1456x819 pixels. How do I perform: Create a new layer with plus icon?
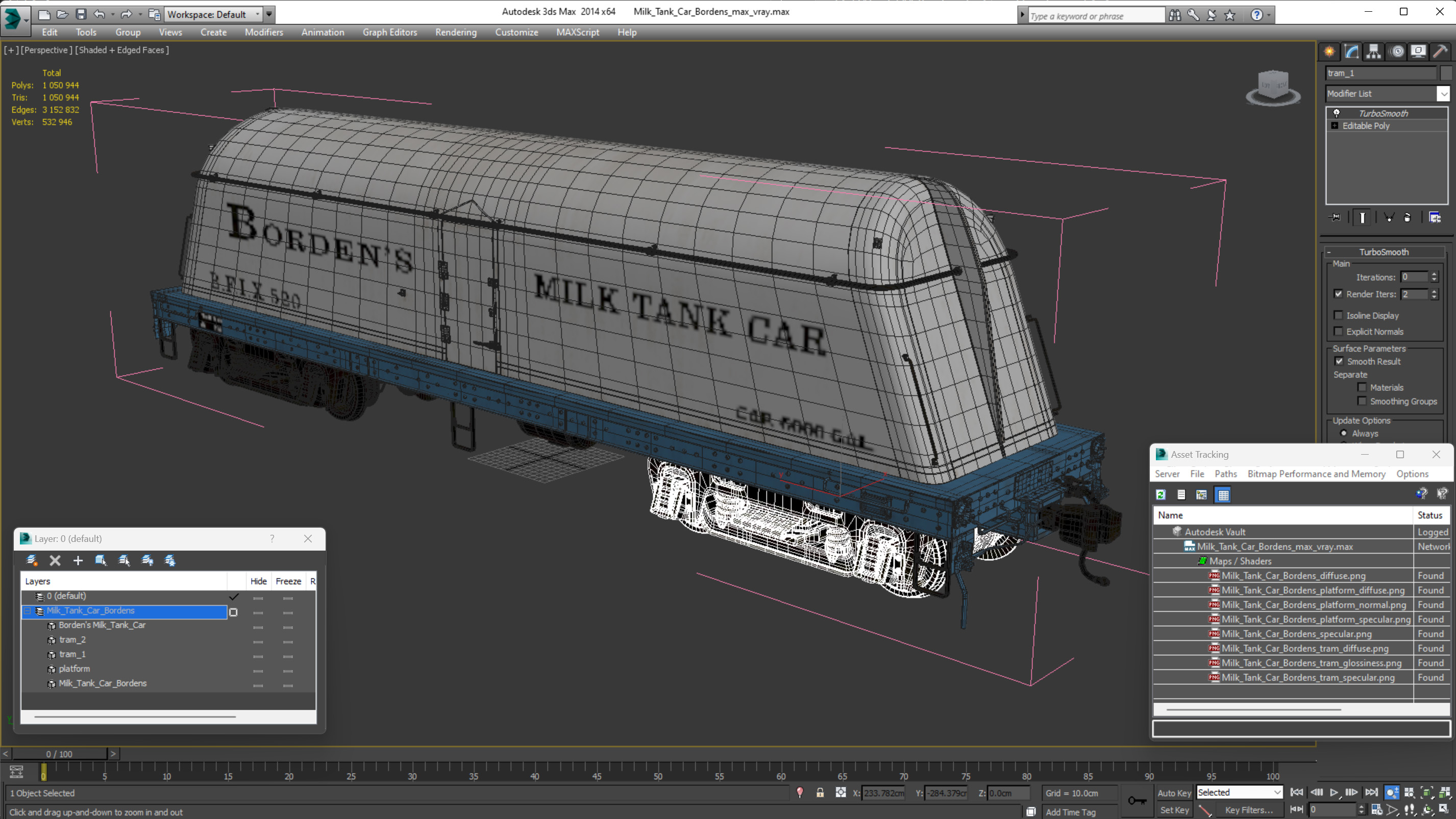78,560
